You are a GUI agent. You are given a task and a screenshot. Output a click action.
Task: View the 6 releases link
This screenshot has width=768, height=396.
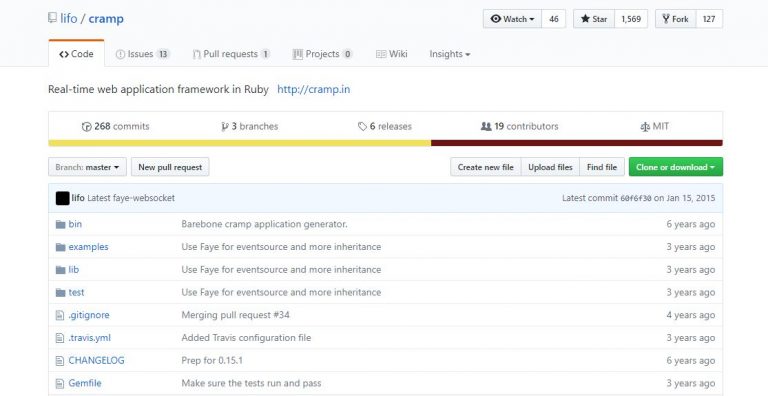pyautogui.click(x=384, y=126)
